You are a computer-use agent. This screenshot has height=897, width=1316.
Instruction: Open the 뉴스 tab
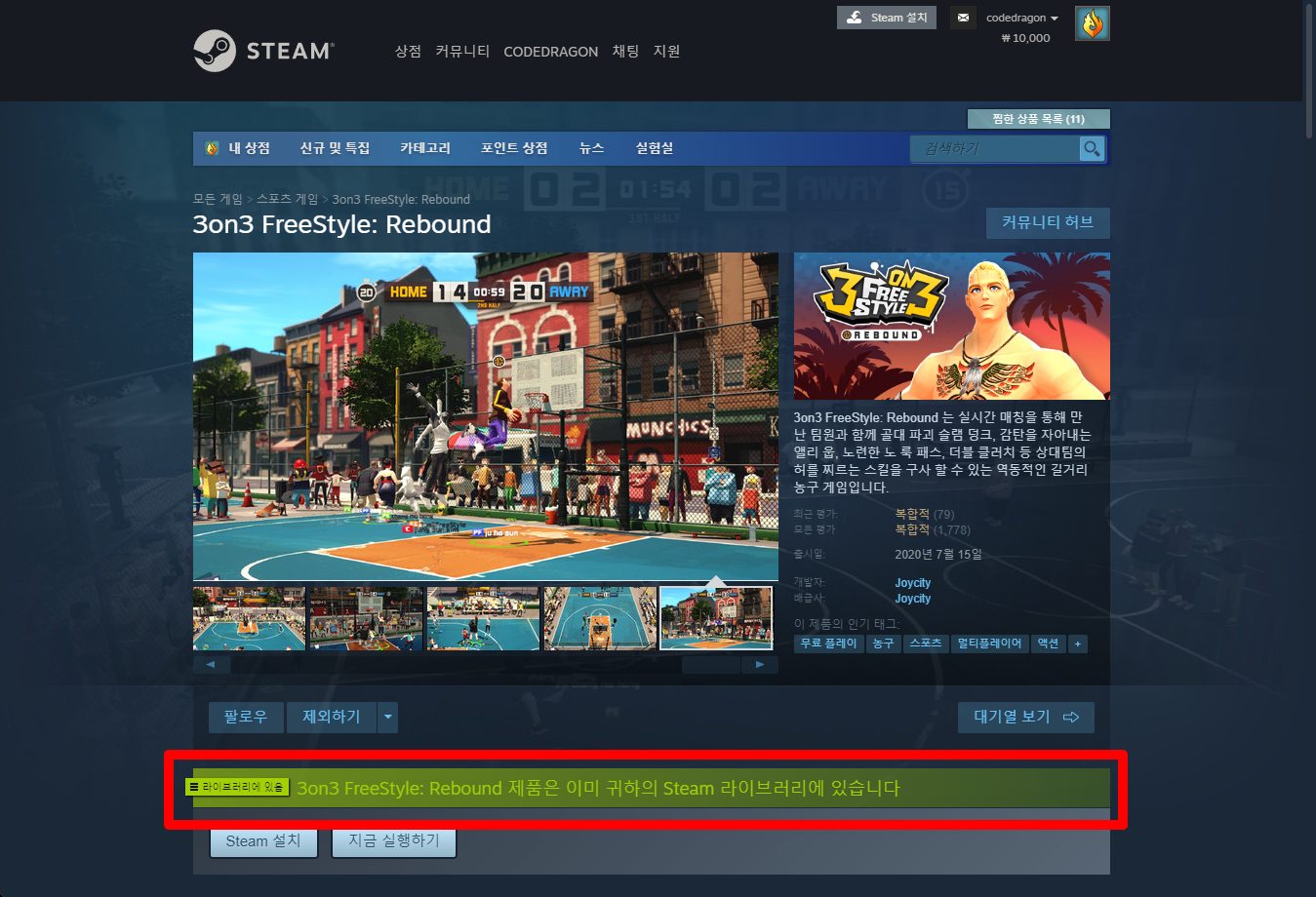pos(591,148)
